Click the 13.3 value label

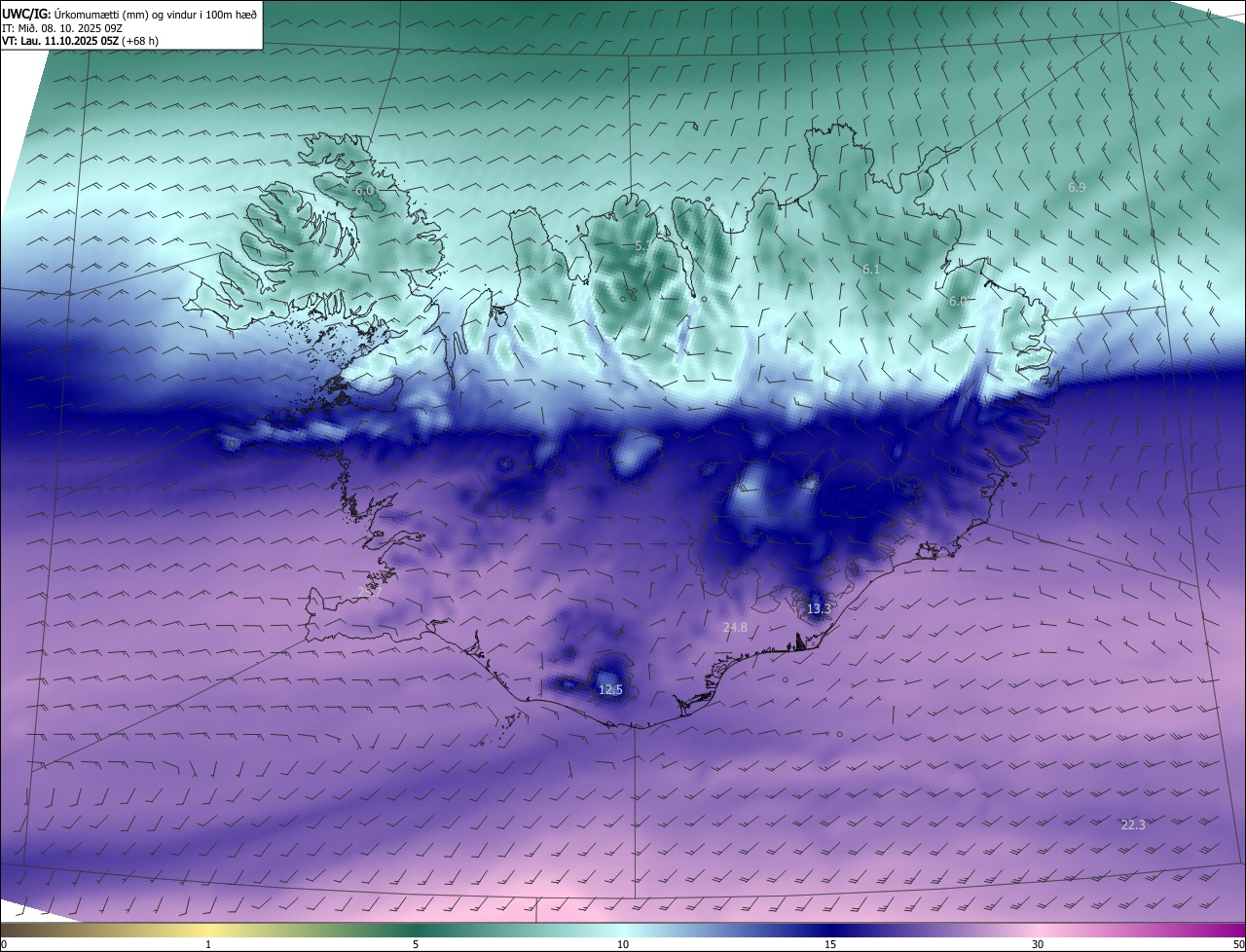[819, 609]
